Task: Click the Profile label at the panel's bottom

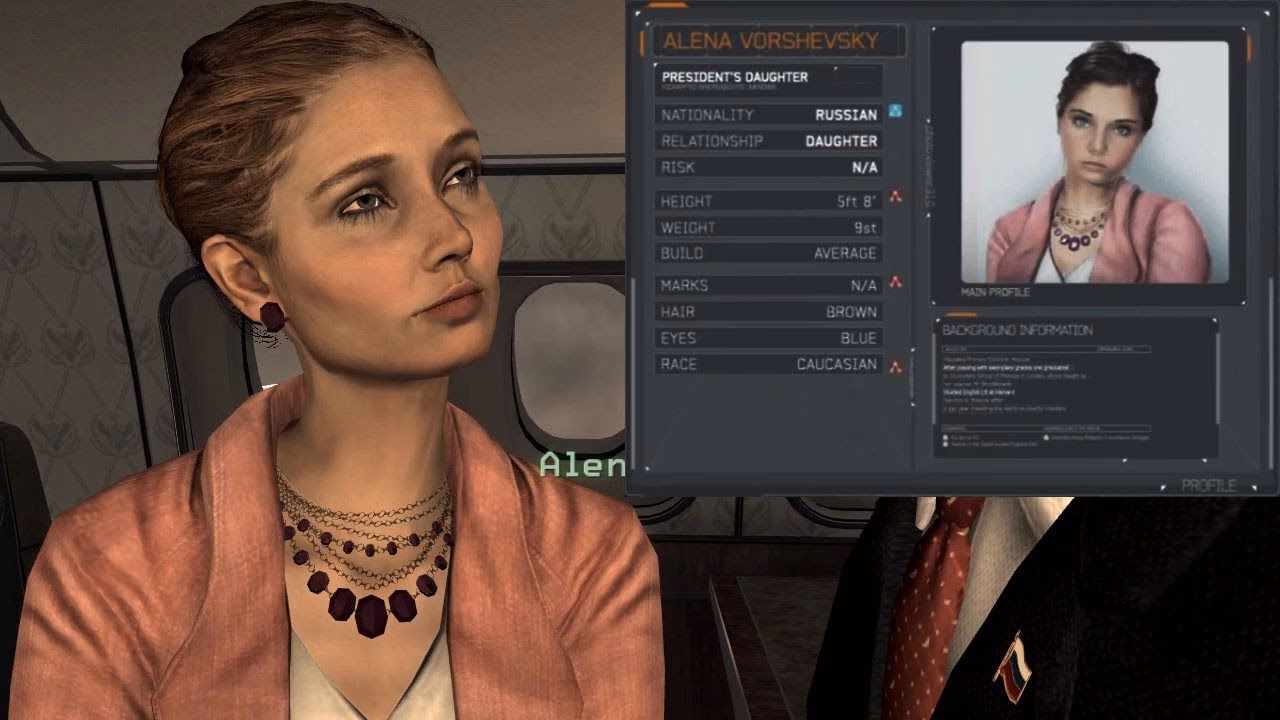Action: point(1209,485)
